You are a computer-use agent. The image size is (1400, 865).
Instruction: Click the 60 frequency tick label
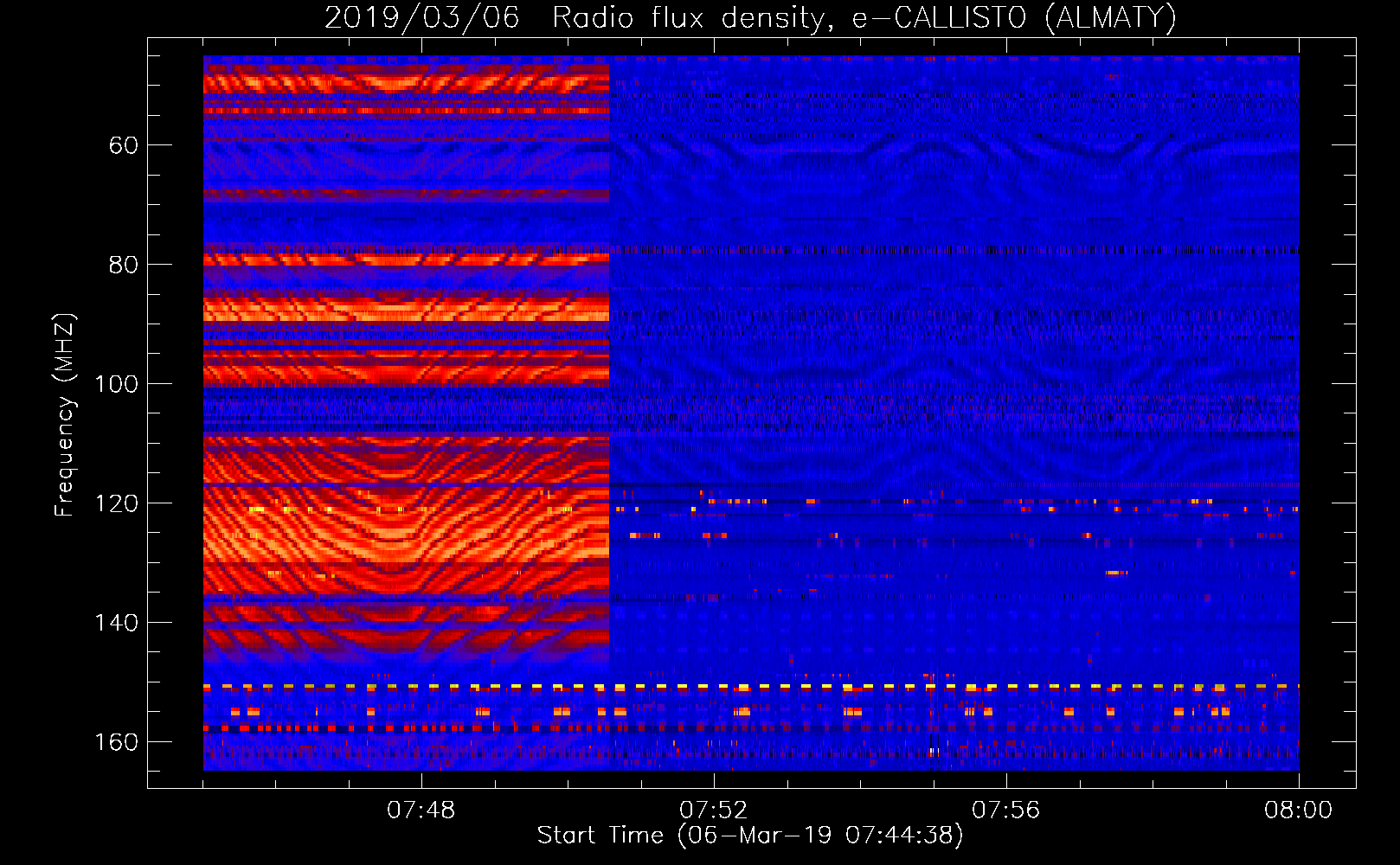pyautogui.click(x=124, y=145)
